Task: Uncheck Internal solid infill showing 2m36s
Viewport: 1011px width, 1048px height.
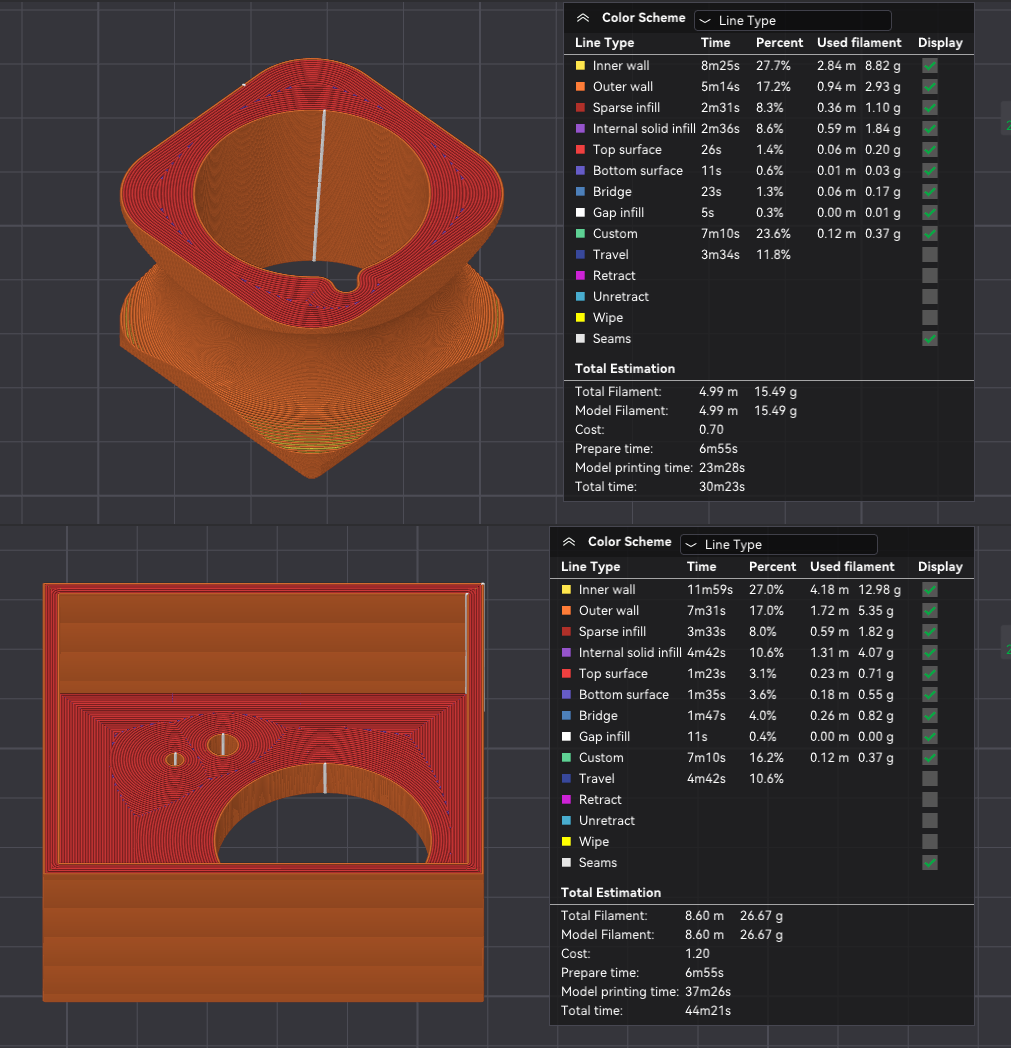Action: [x=929, y=128]
